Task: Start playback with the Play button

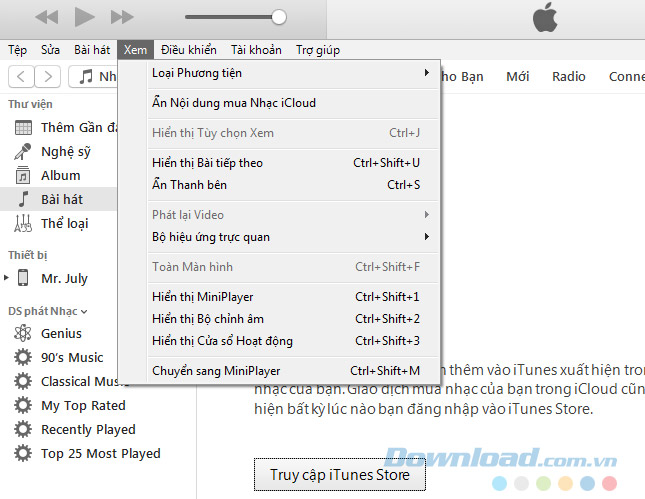Action: [x=85, y=17]
